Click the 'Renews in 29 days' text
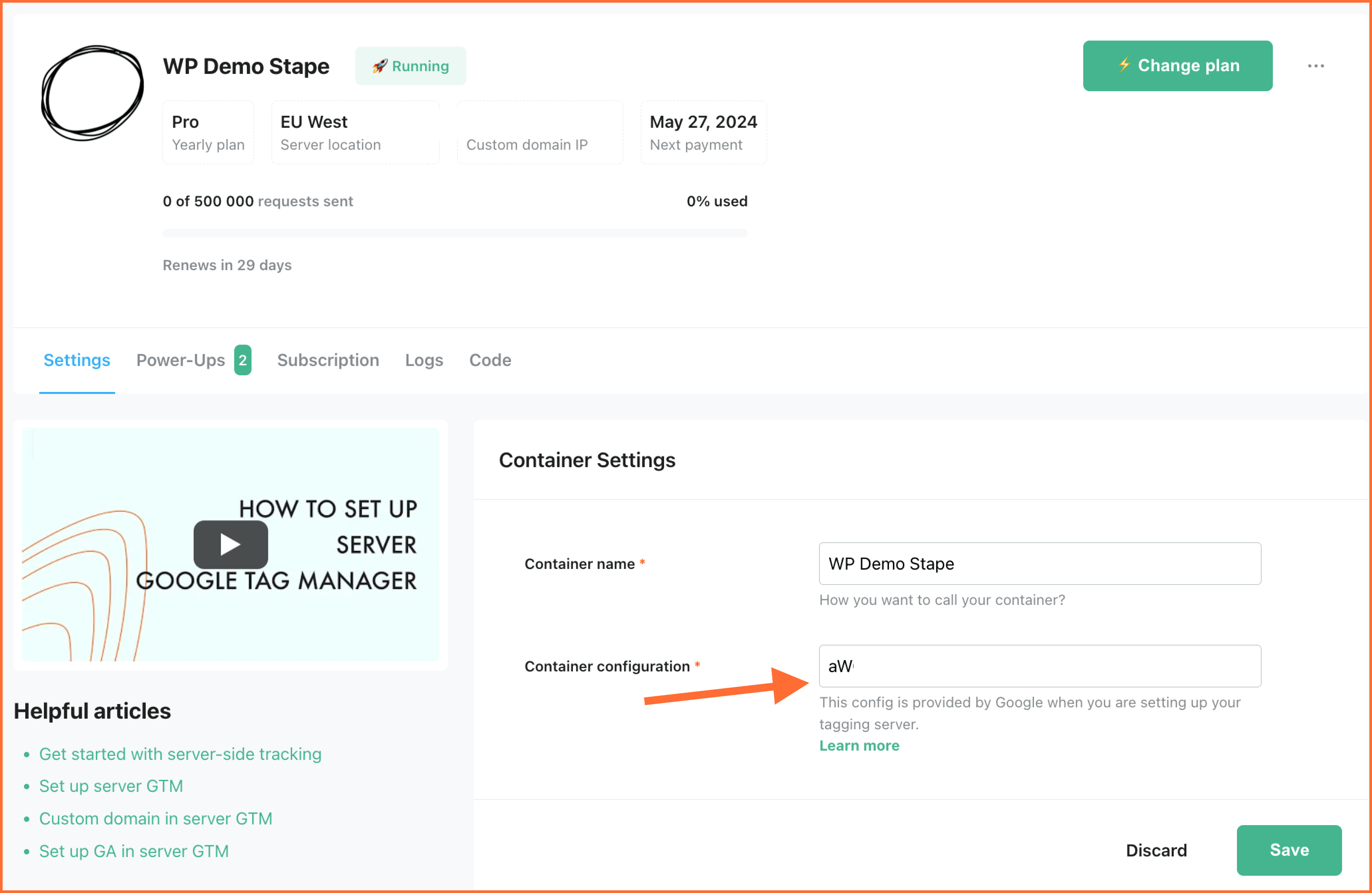Viewport: 1372px width, 893px height. pyautogui.click(x=227, y=265)
